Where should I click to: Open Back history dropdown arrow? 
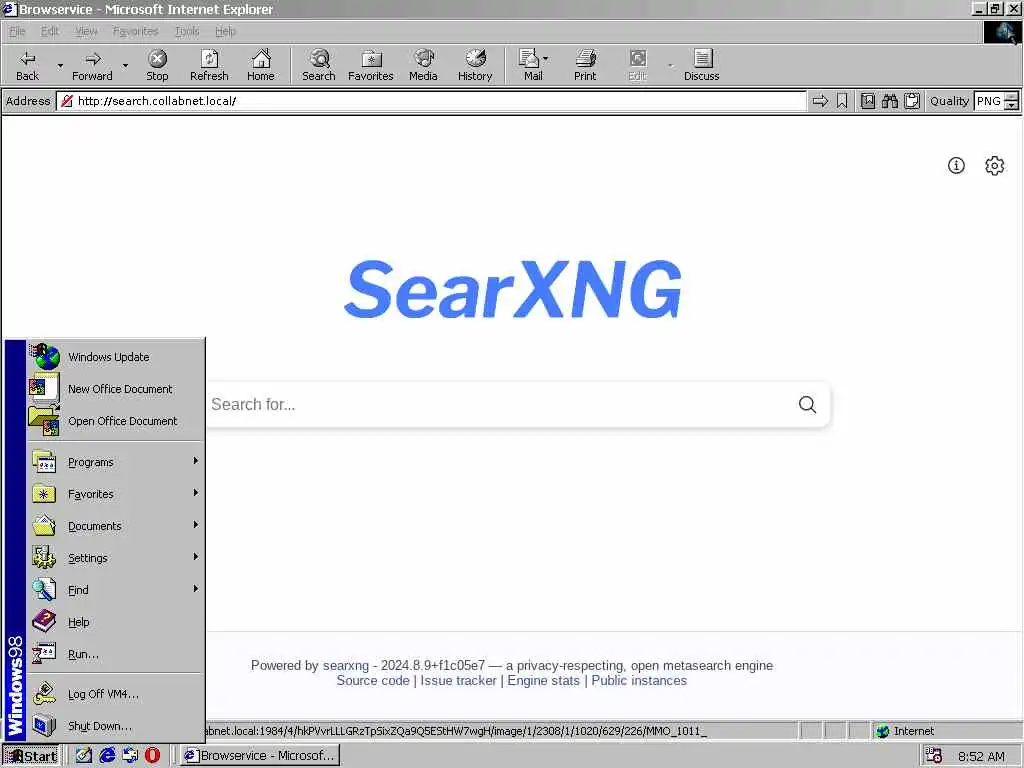[60, 65]
